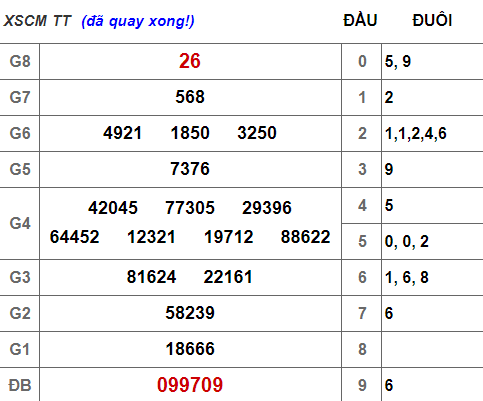This screenshot has height=401, width=483.
Task: Click the G7 result 568
Action: coord(190,97)
